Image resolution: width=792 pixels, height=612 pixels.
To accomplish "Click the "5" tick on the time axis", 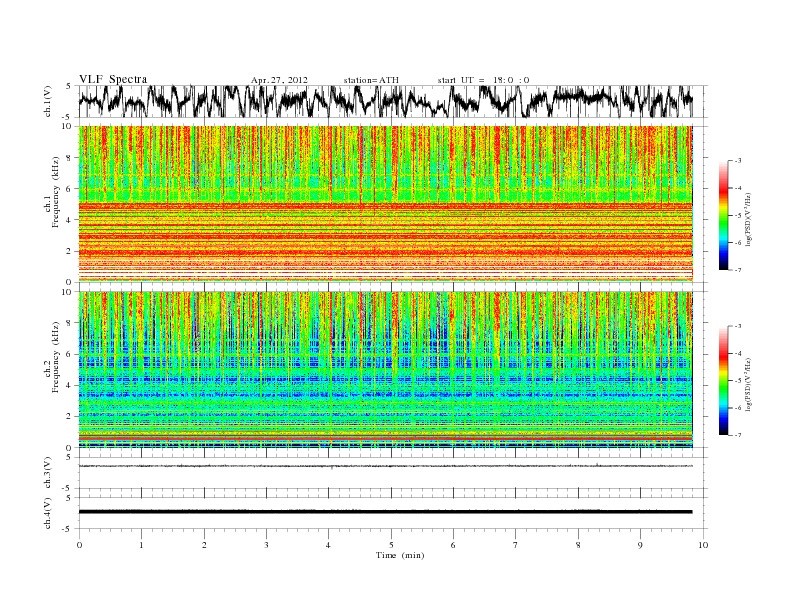I will pyautogui.click(x=391, y=545).
